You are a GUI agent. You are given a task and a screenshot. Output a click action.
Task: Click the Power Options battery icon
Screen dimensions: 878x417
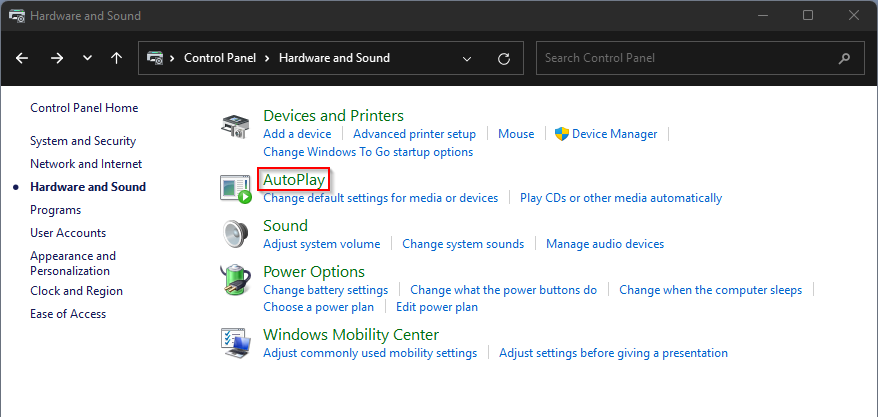[x=233, y=281]
